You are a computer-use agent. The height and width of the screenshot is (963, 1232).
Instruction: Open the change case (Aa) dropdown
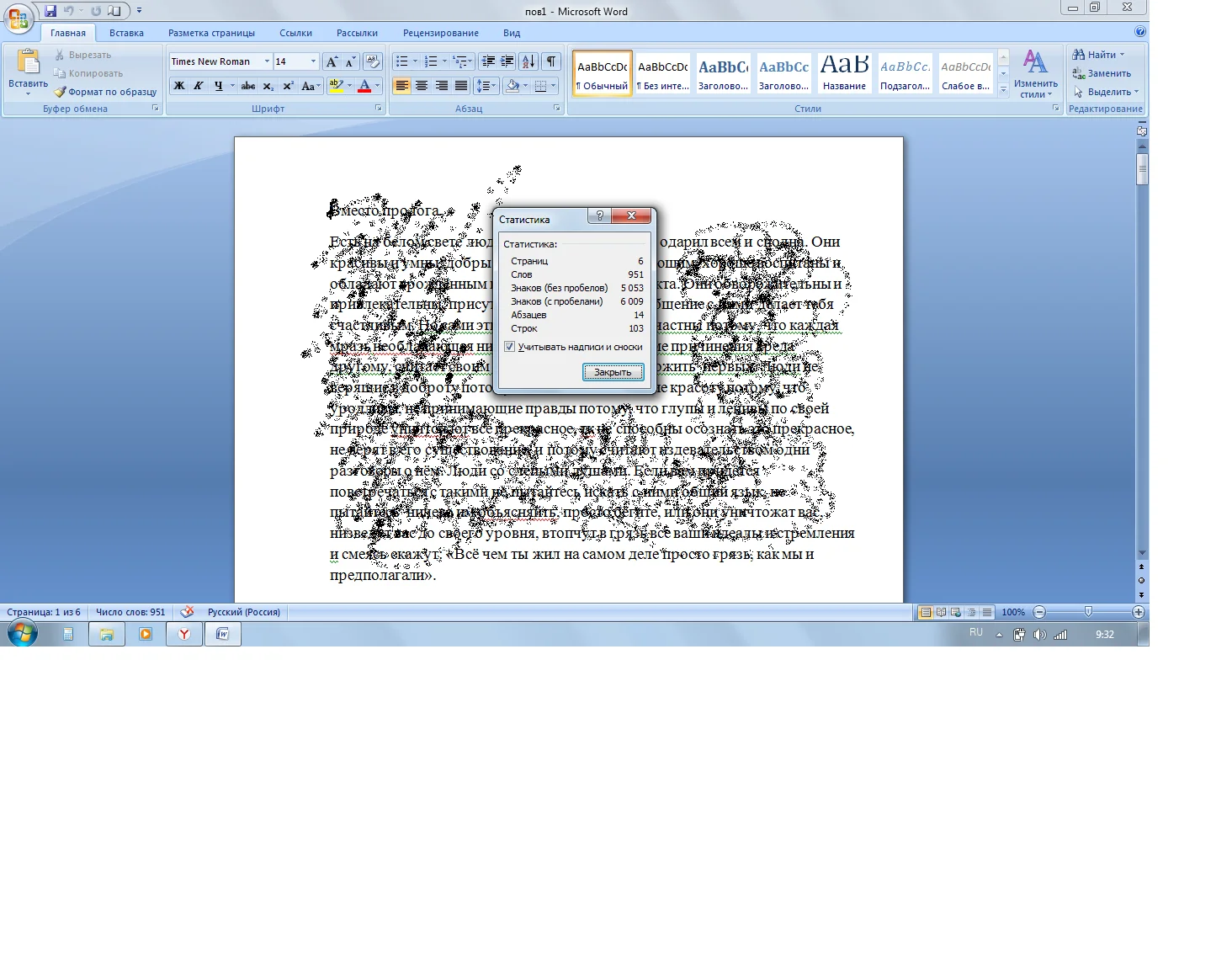pos(311,86)
